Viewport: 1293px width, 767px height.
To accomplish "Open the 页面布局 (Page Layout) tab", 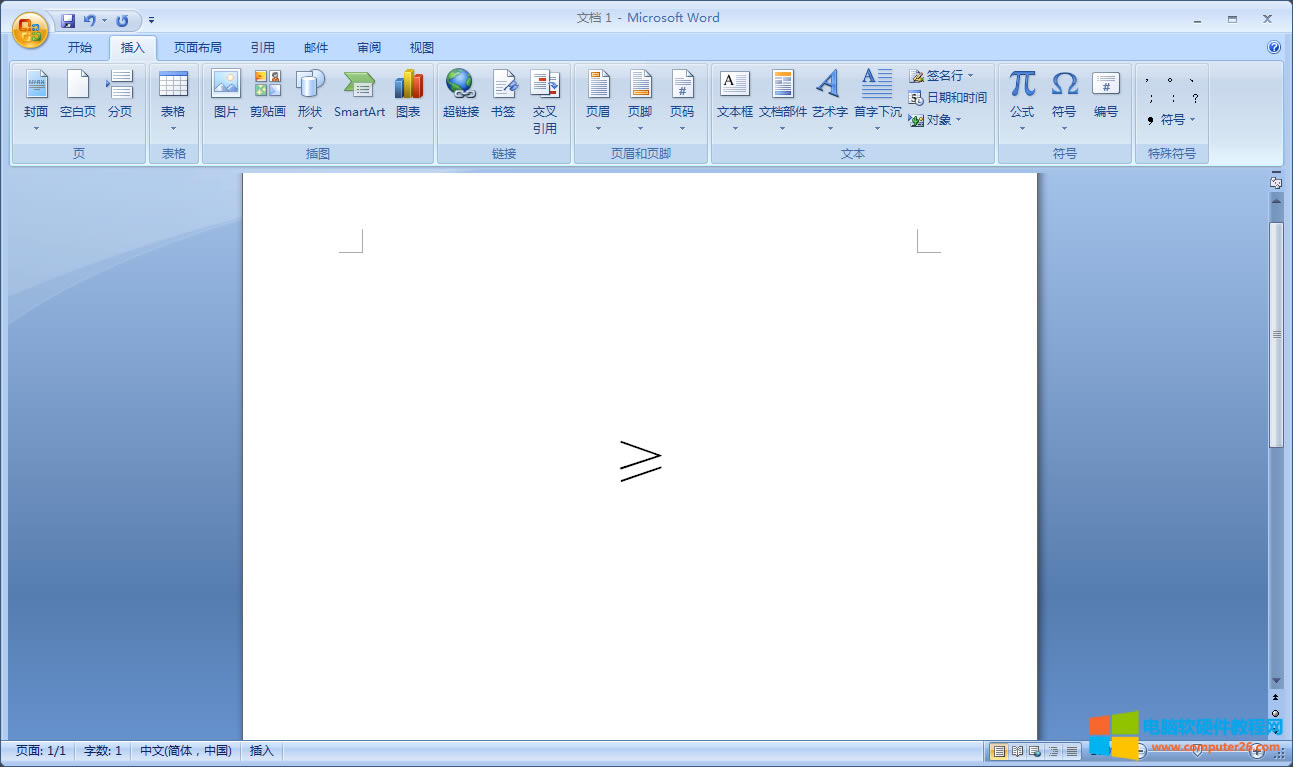I will (x=198, y=47).
